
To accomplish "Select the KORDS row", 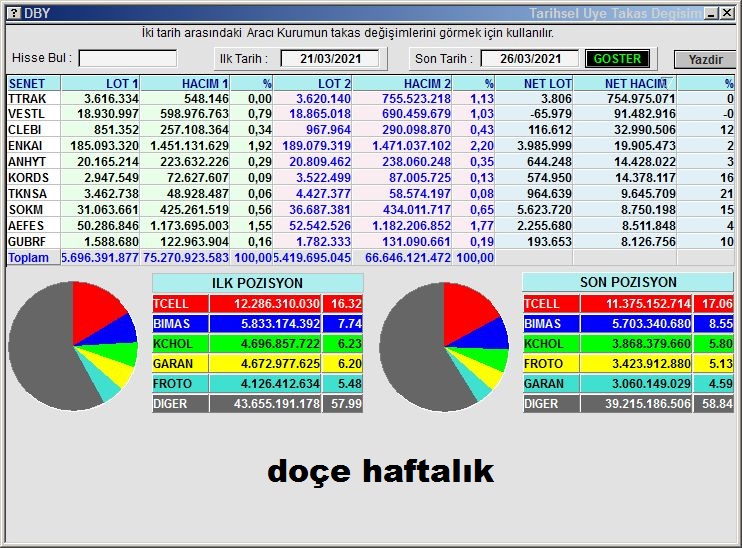I will (x=371, y=178).
